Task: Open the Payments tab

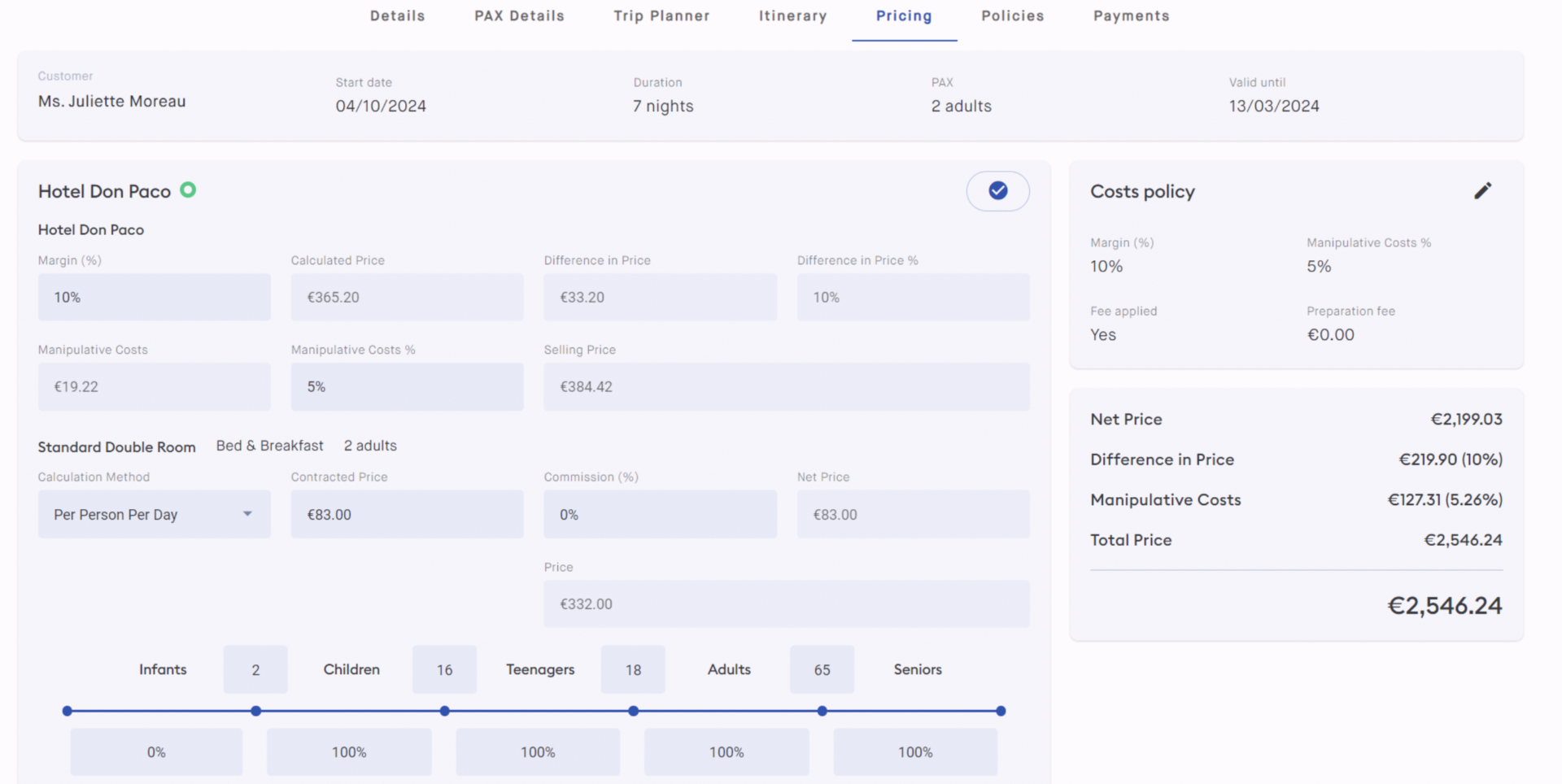Action: (x=1131, y=15)
